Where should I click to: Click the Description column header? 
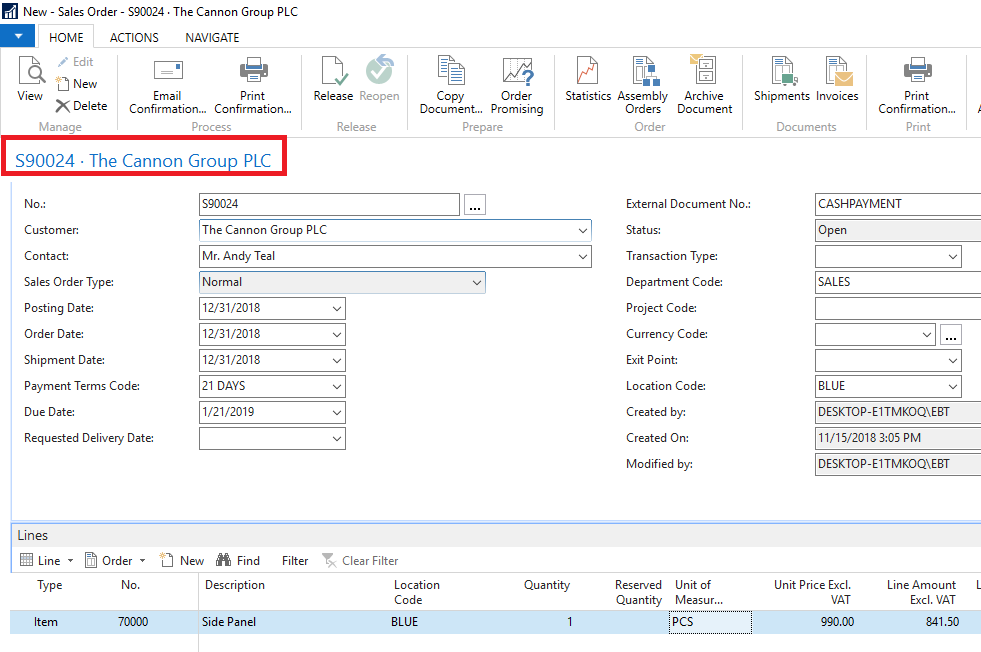(235, 585)
